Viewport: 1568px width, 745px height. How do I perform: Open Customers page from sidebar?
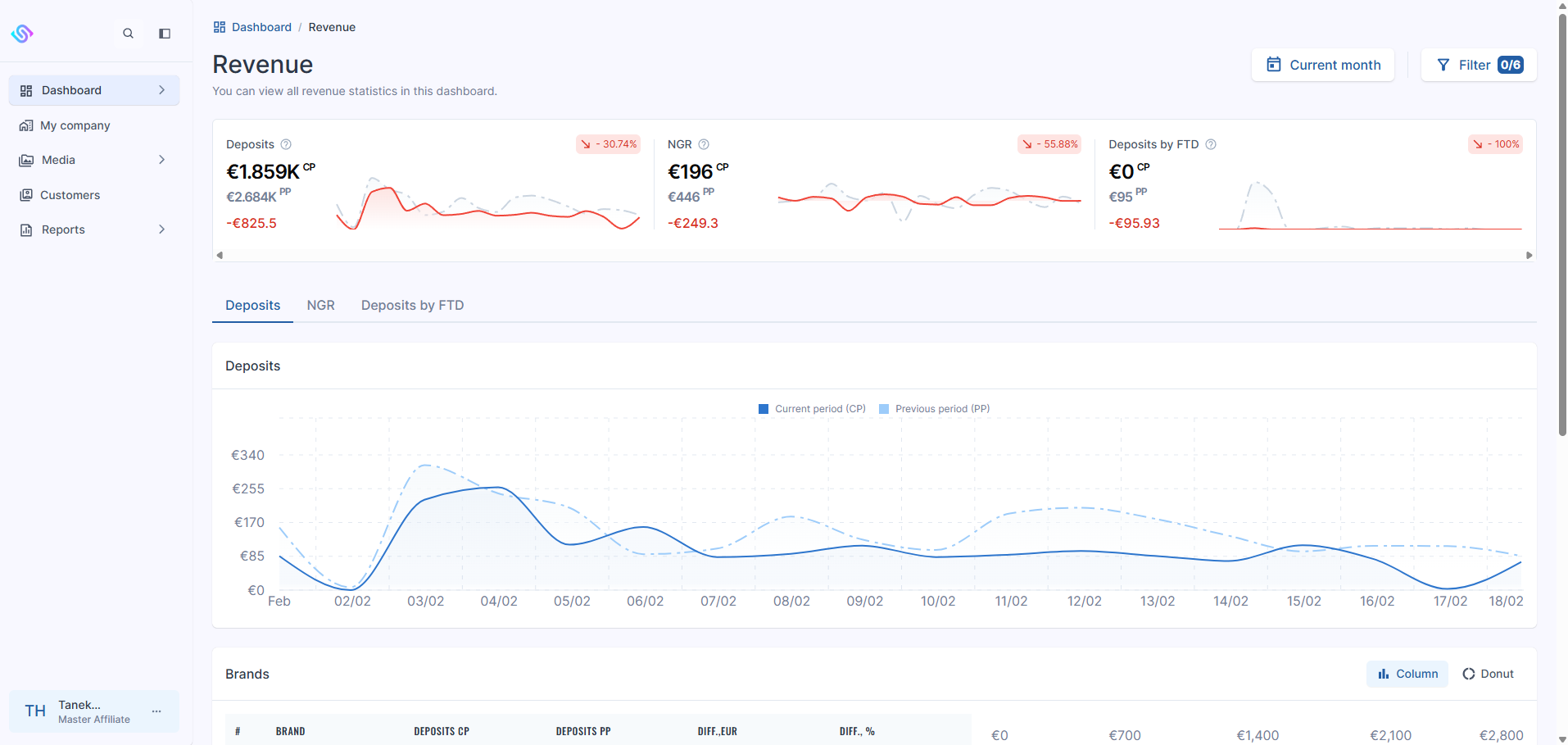click(x=70, y=195)
